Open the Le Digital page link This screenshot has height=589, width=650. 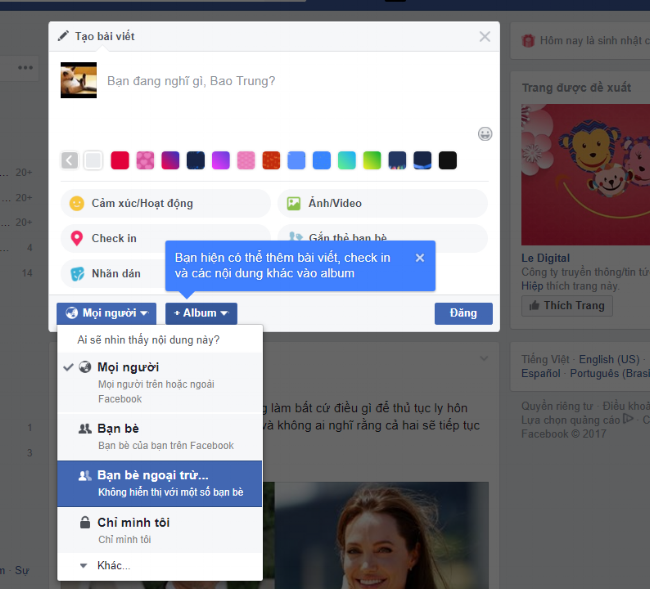tap(546, 258)
